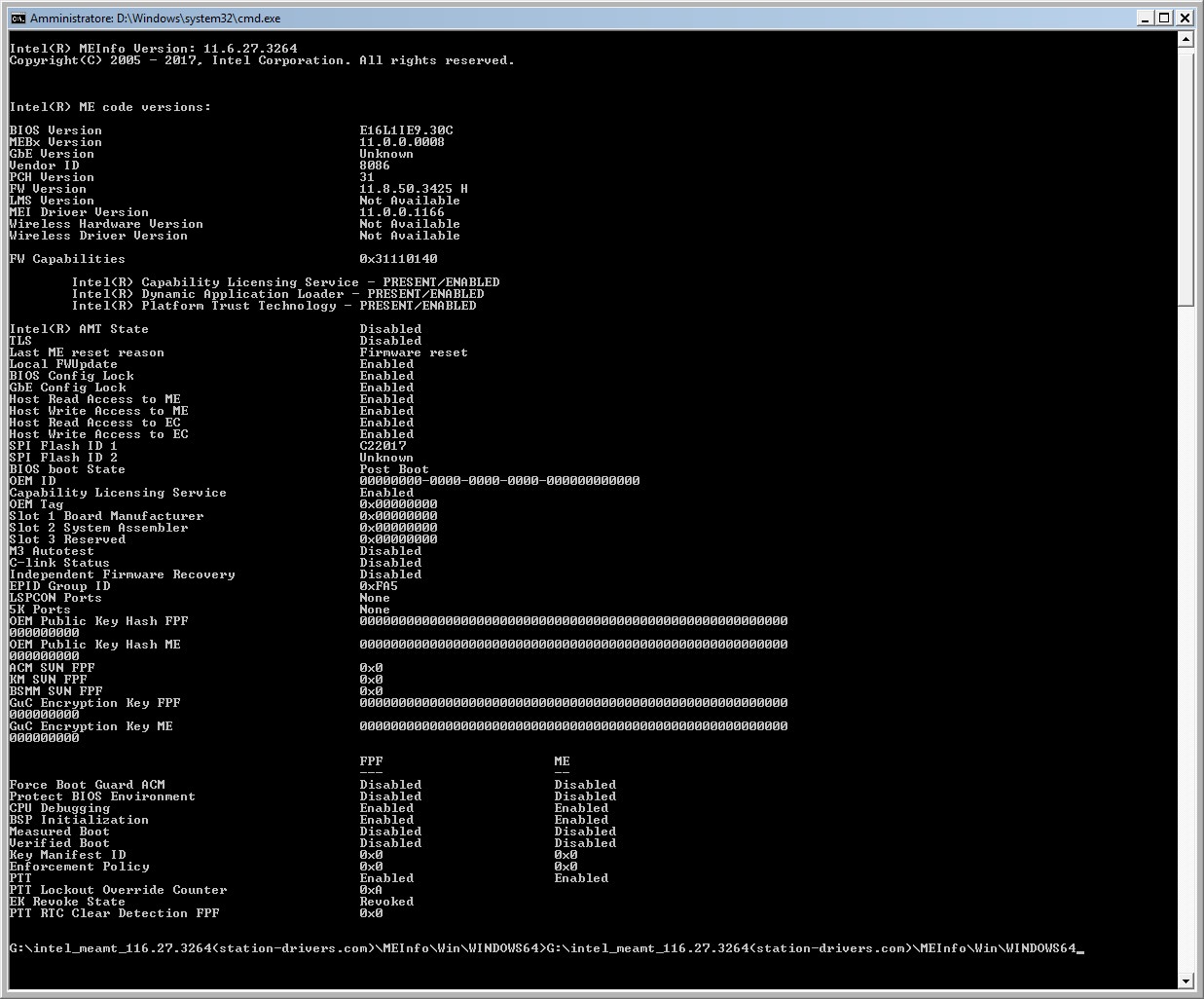Select the MEInfo Version 11.6.27.3264 line
1204x999 pixels.
point(153,49)
